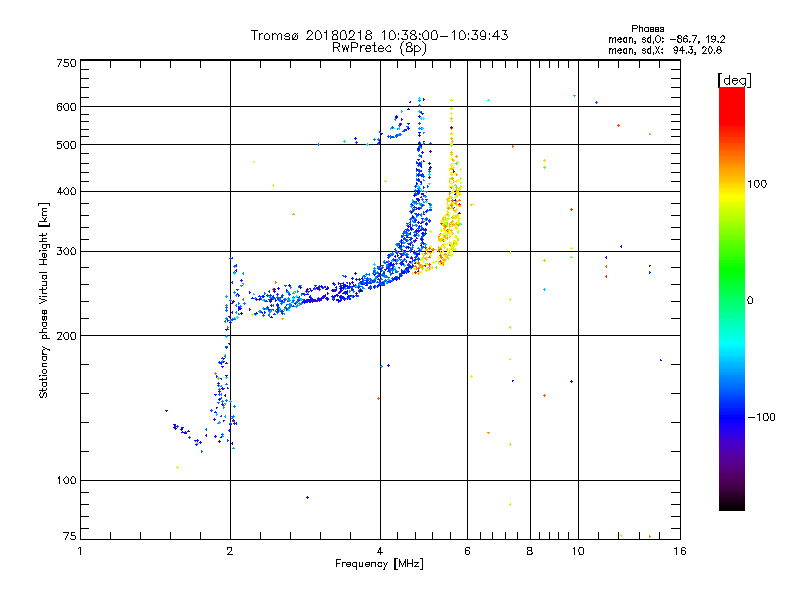Click the colorbar '0' tick label
Image resolution: width=800 pixels, height=600 pixels.
[x=750, y=301]
